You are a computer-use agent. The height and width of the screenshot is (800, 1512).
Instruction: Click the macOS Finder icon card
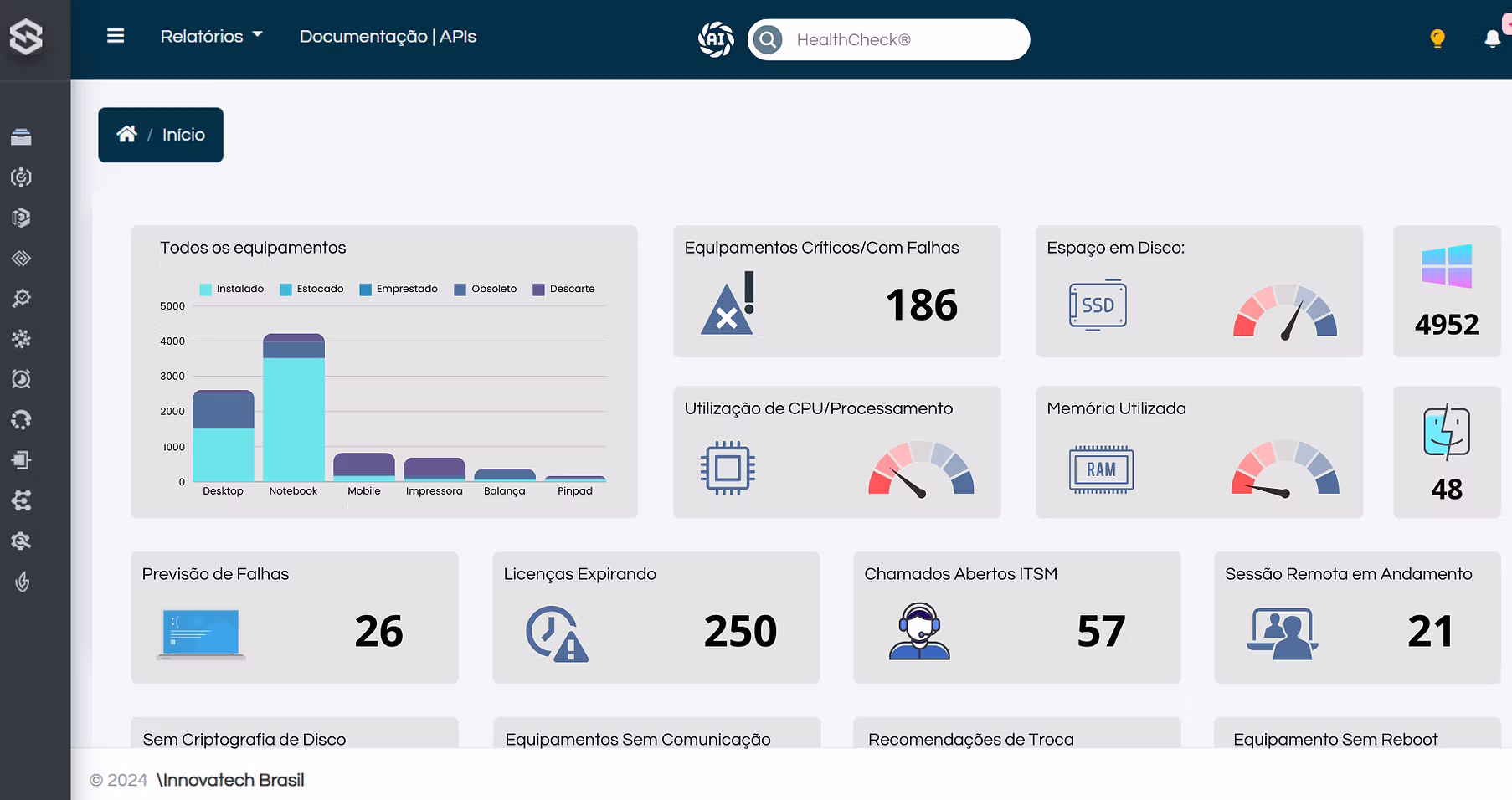click(1446, 431)
